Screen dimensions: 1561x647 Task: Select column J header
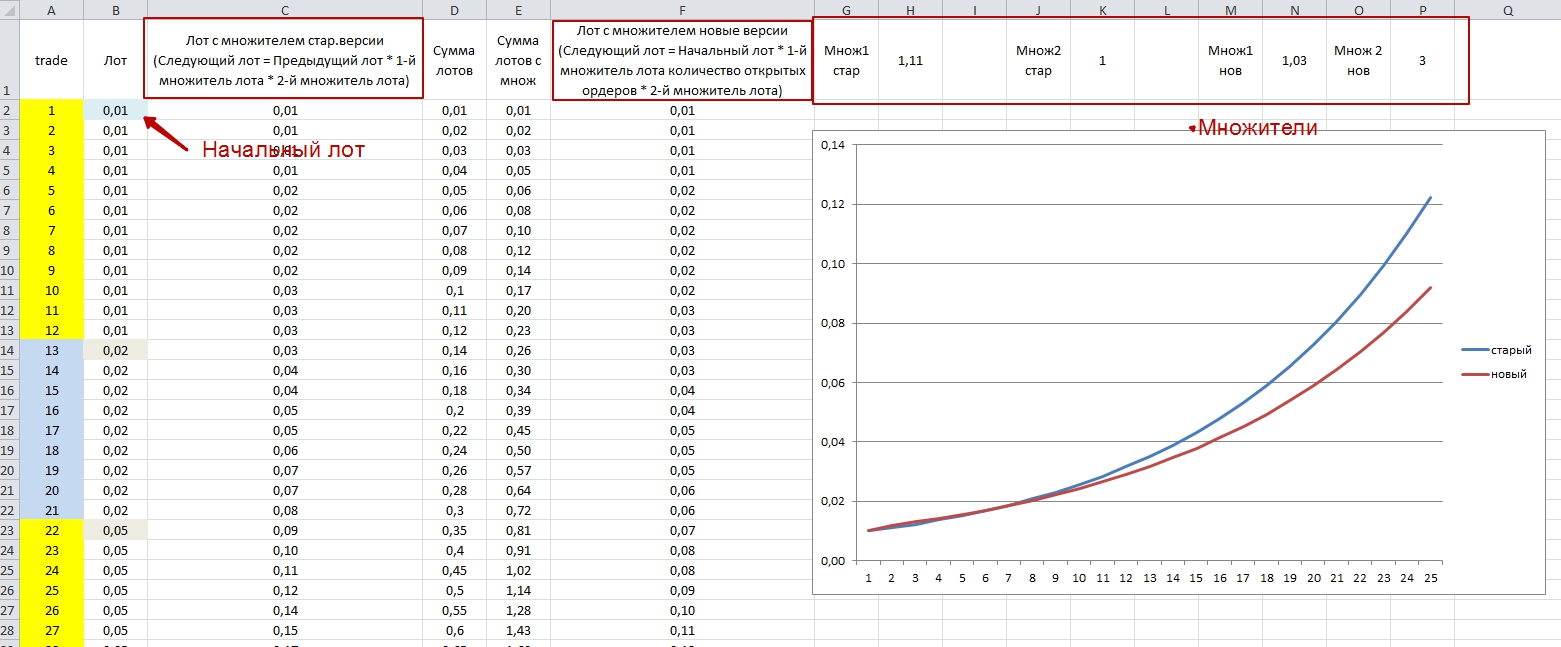(1038, 9)
